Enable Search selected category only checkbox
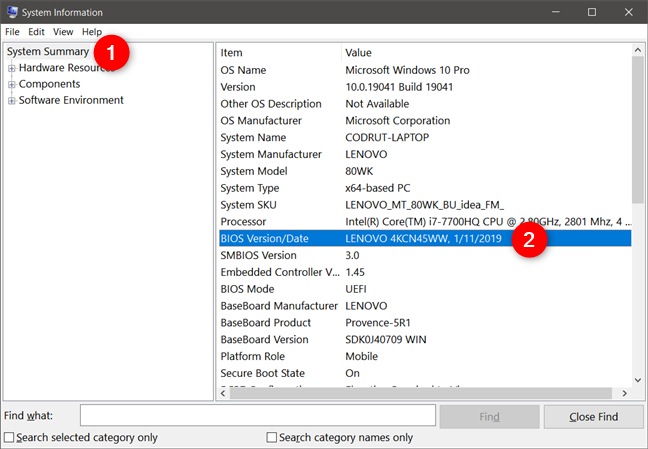Viewport: 648px width, 449px height. pyautogui.click(x=9, y=437)
